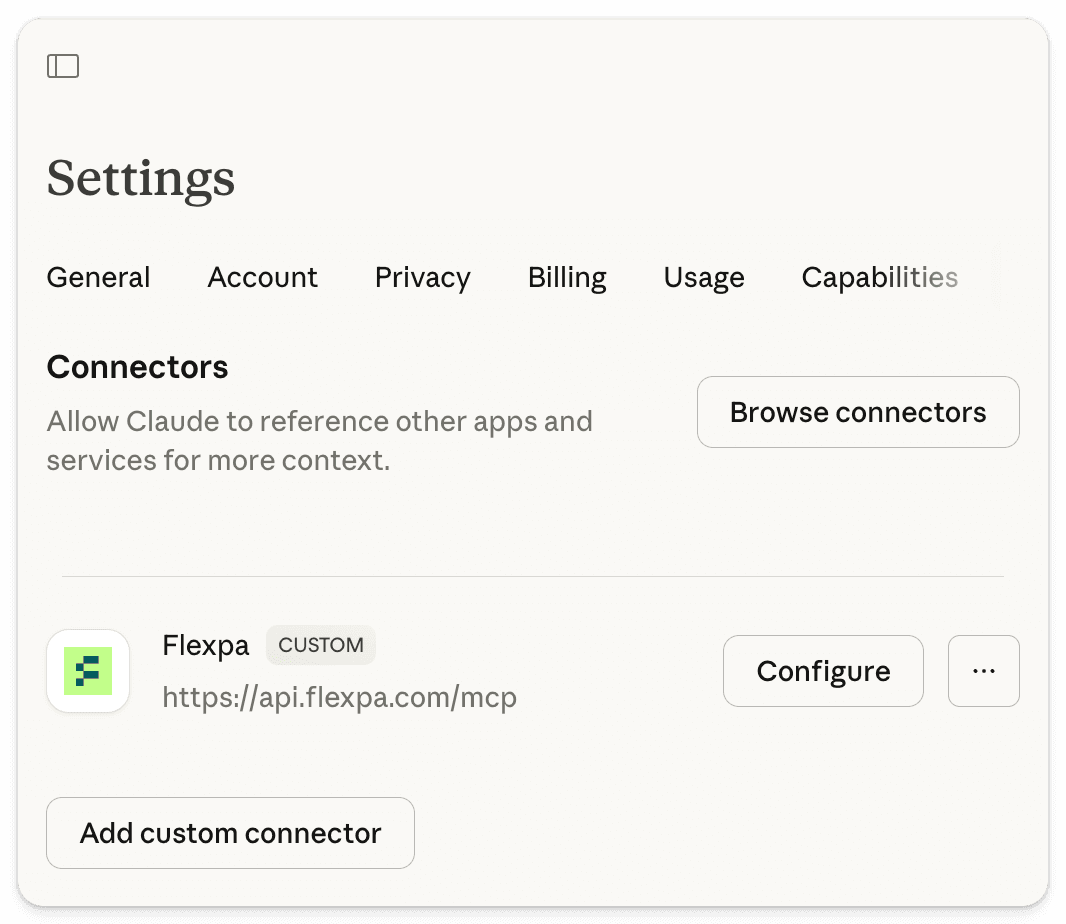Click the Connectors section heading
The image size is (1066, 924).
click(137, 367)
